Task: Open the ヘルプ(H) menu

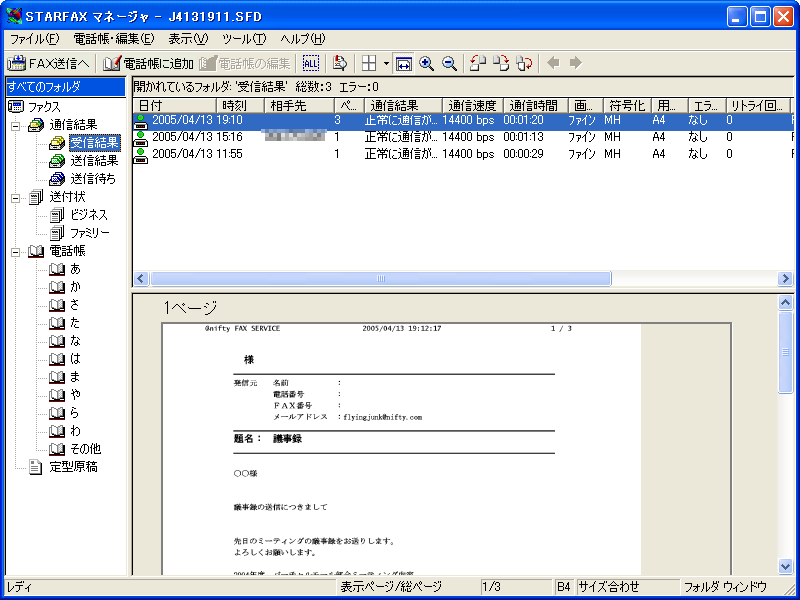Action: 303,39
